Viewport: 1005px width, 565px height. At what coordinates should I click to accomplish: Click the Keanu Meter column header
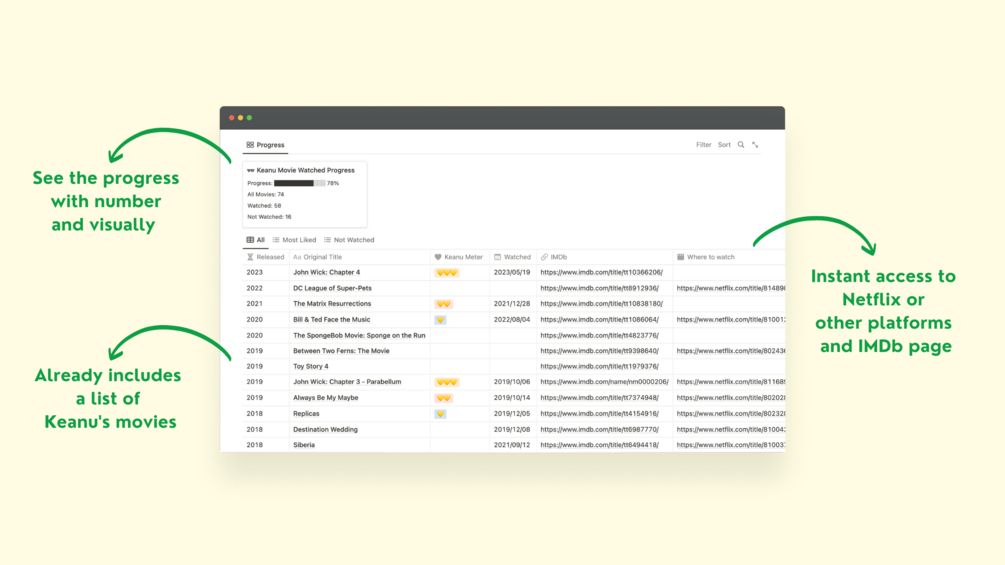point(460,257)
